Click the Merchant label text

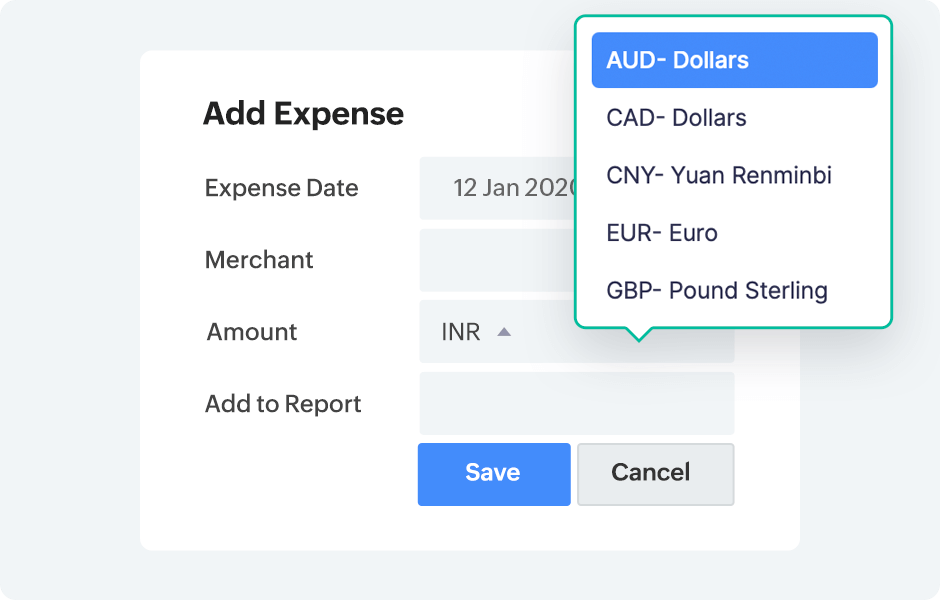point(259,260)
